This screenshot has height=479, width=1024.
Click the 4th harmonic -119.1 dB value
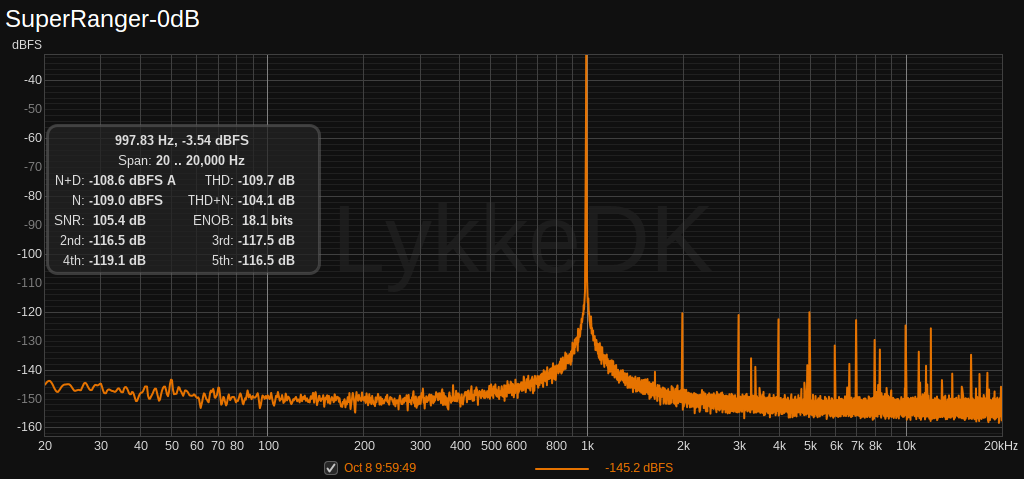click(117, 260)
